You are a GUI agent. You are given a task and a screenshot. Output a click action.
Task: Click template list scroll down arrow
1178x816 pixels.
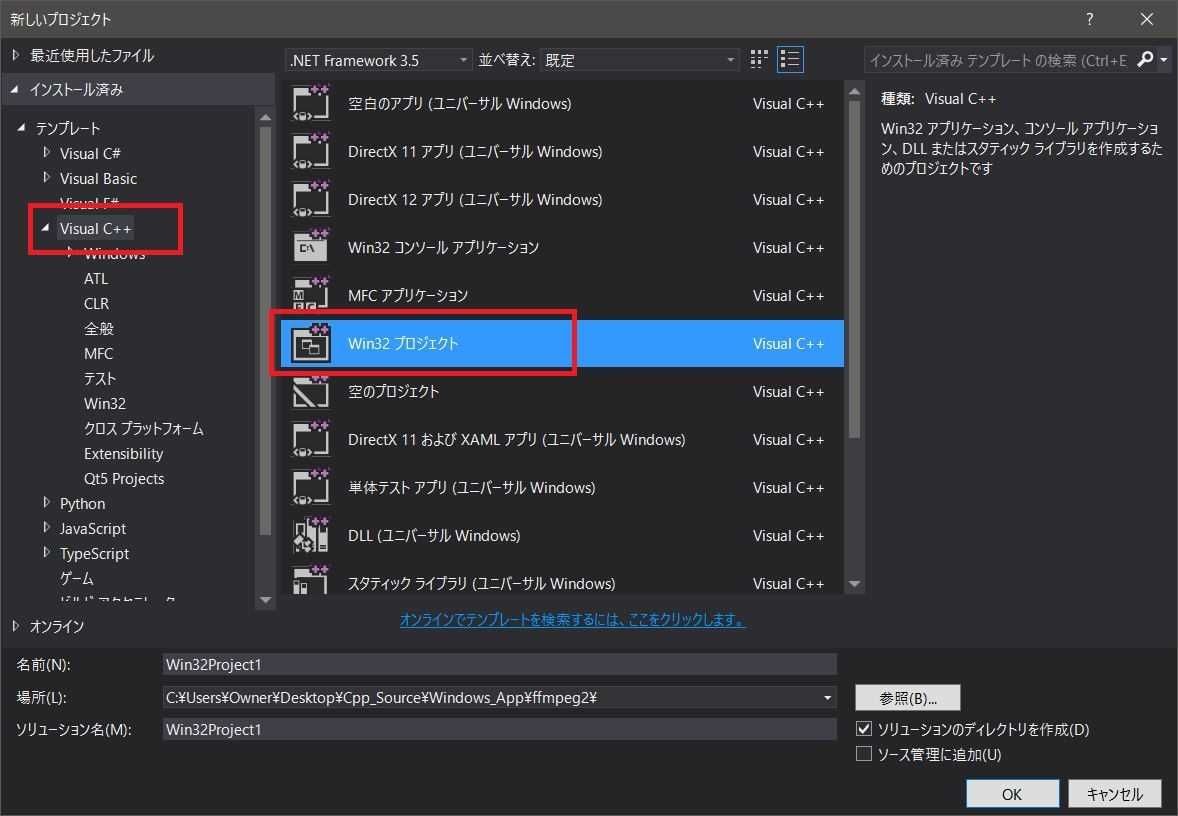point(854,583)
